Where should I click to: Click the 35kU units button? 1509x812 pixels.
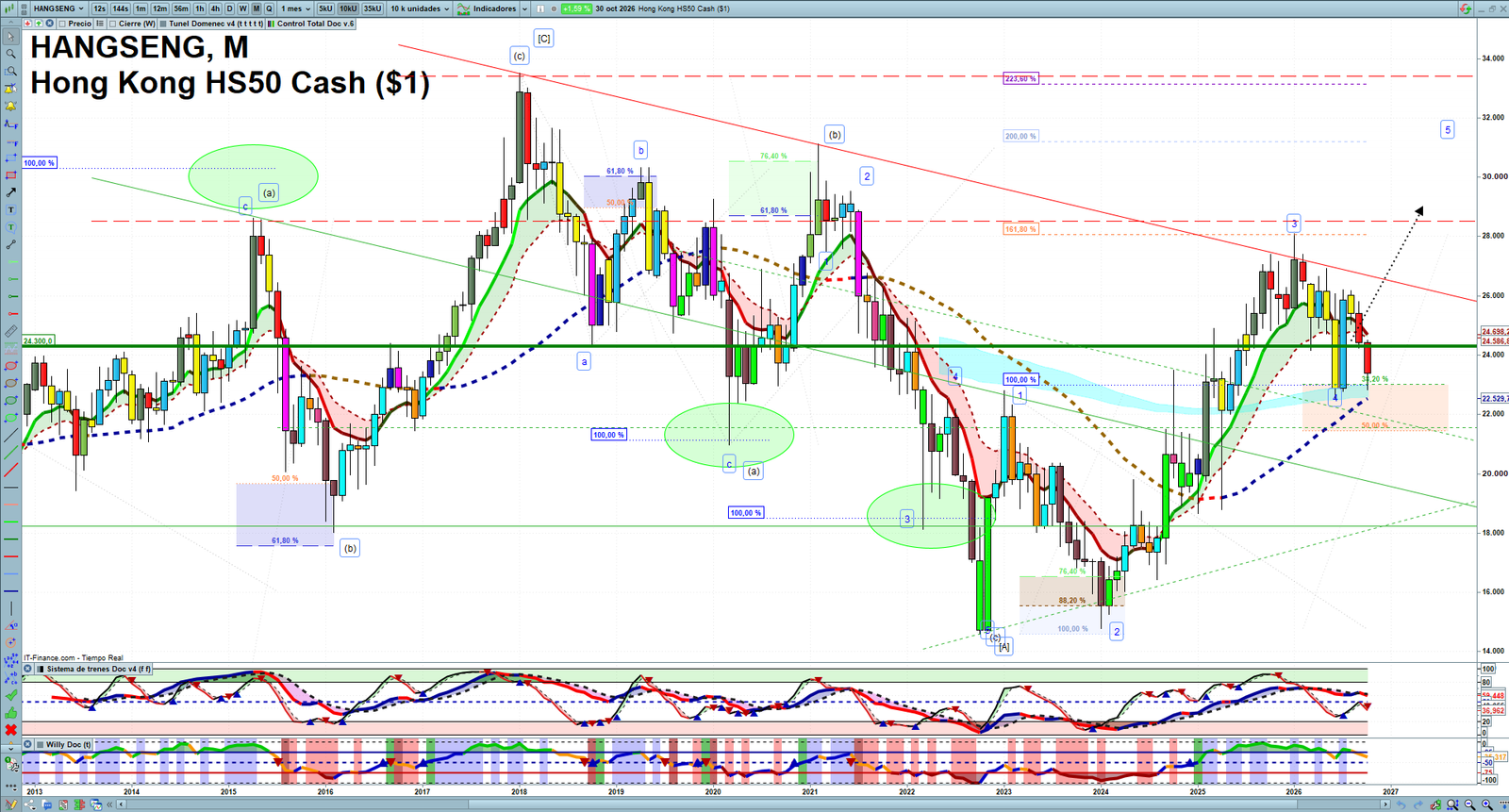tap(372, 8)
